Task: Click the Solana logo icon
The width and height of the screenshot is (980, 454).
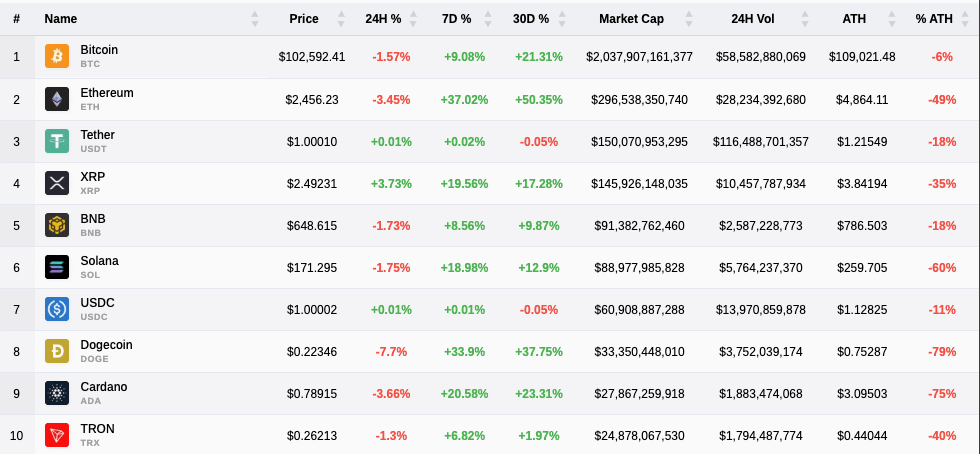Action: [57, 267]
